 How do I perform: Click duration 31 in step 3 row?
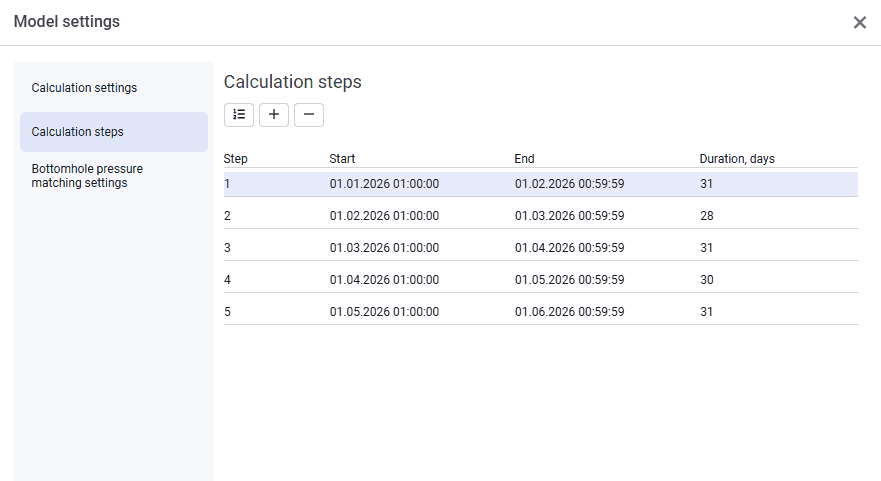(x=707, y=248)
